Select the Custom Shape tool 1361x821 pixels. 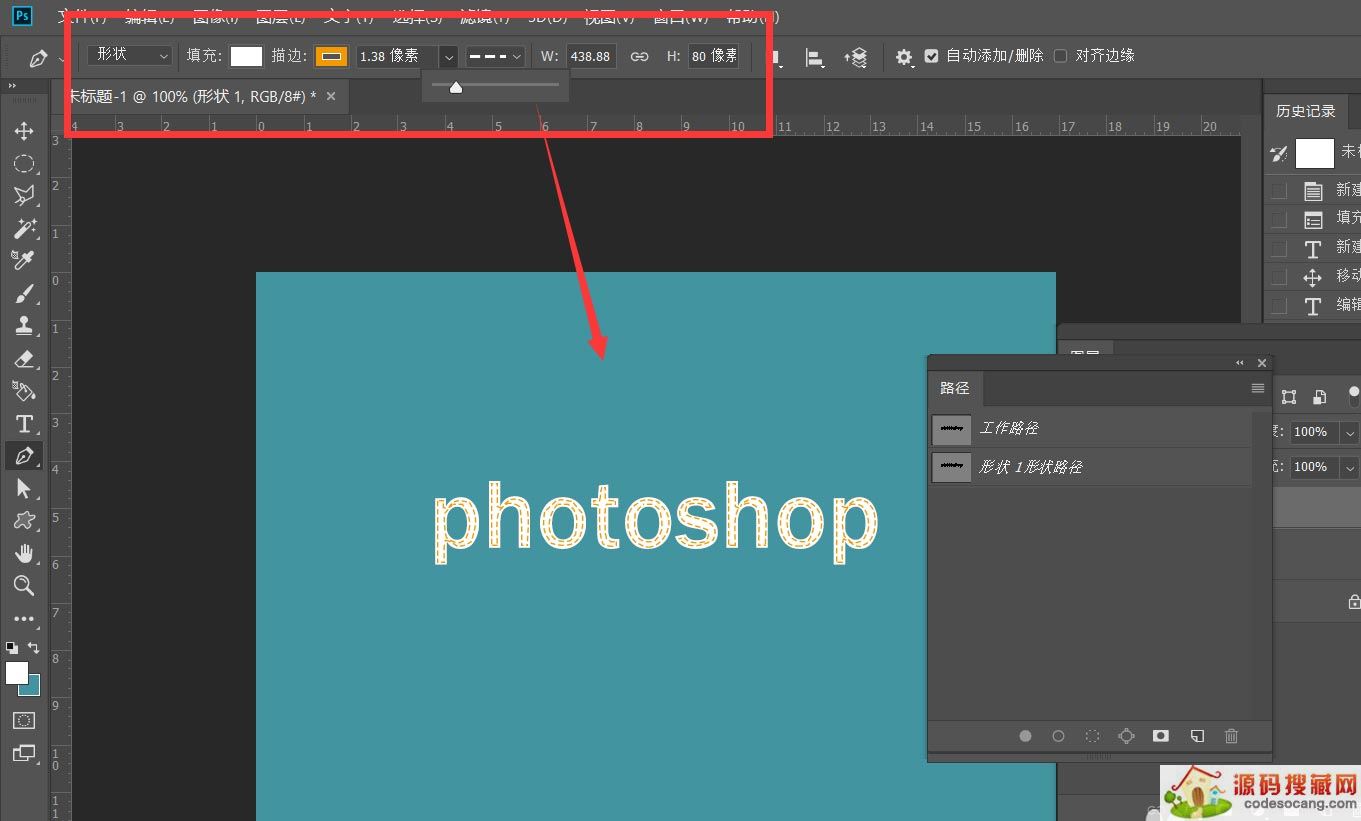(24, 520)
